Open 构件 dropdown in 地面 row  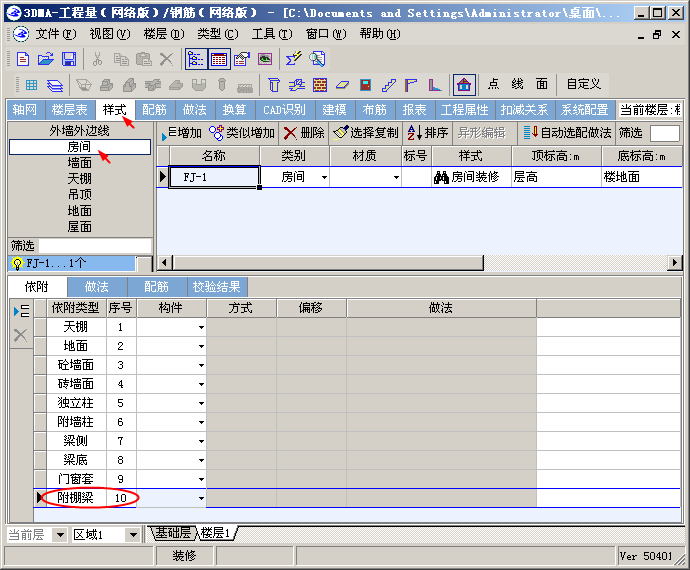[201, 346]
